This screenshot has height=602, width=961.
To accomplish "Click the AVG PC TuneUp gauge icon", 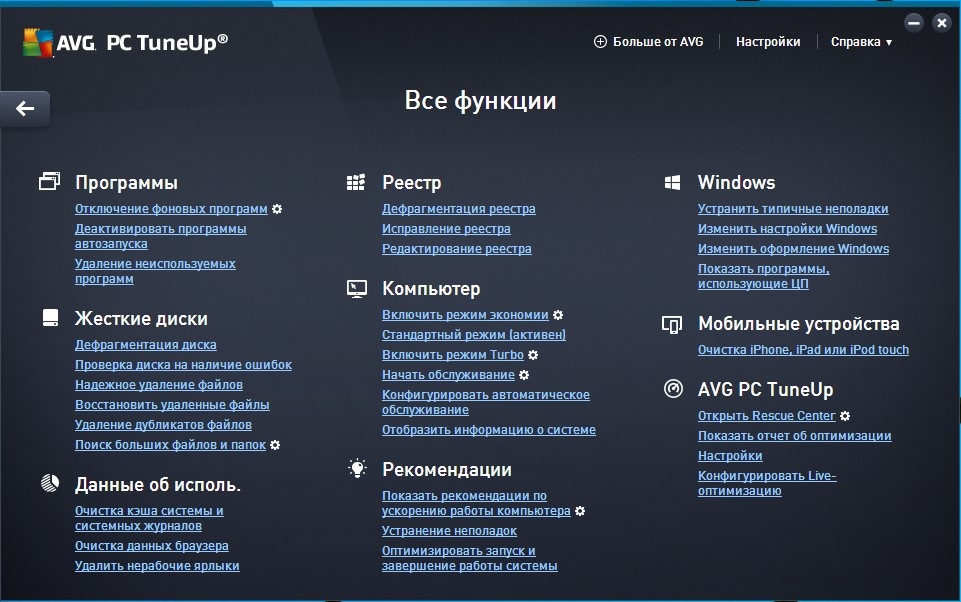I will pyautogui.click(x=673, y=389).
